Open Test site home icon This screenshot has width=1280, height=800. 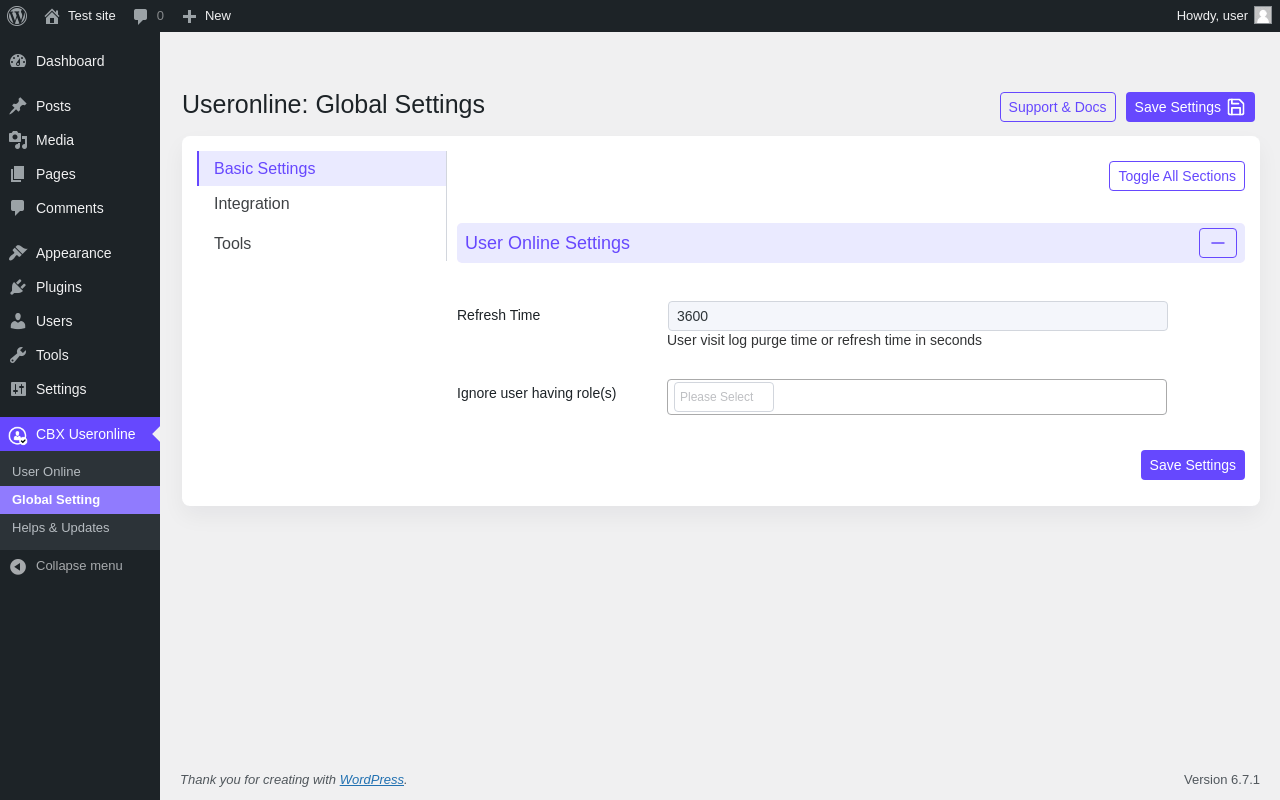(52, 16)
